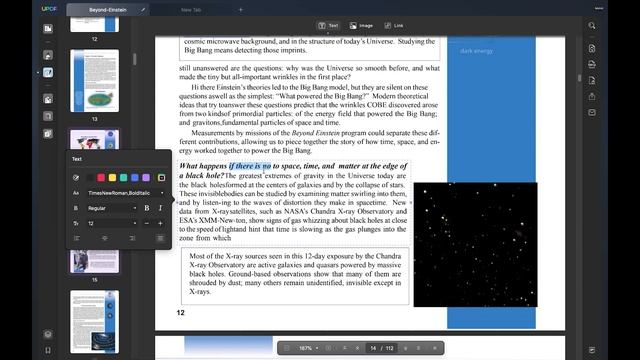The height and width of the screenshot is (360, 640).
Task: Click page number 12 at page bottom
Action: 180,313
